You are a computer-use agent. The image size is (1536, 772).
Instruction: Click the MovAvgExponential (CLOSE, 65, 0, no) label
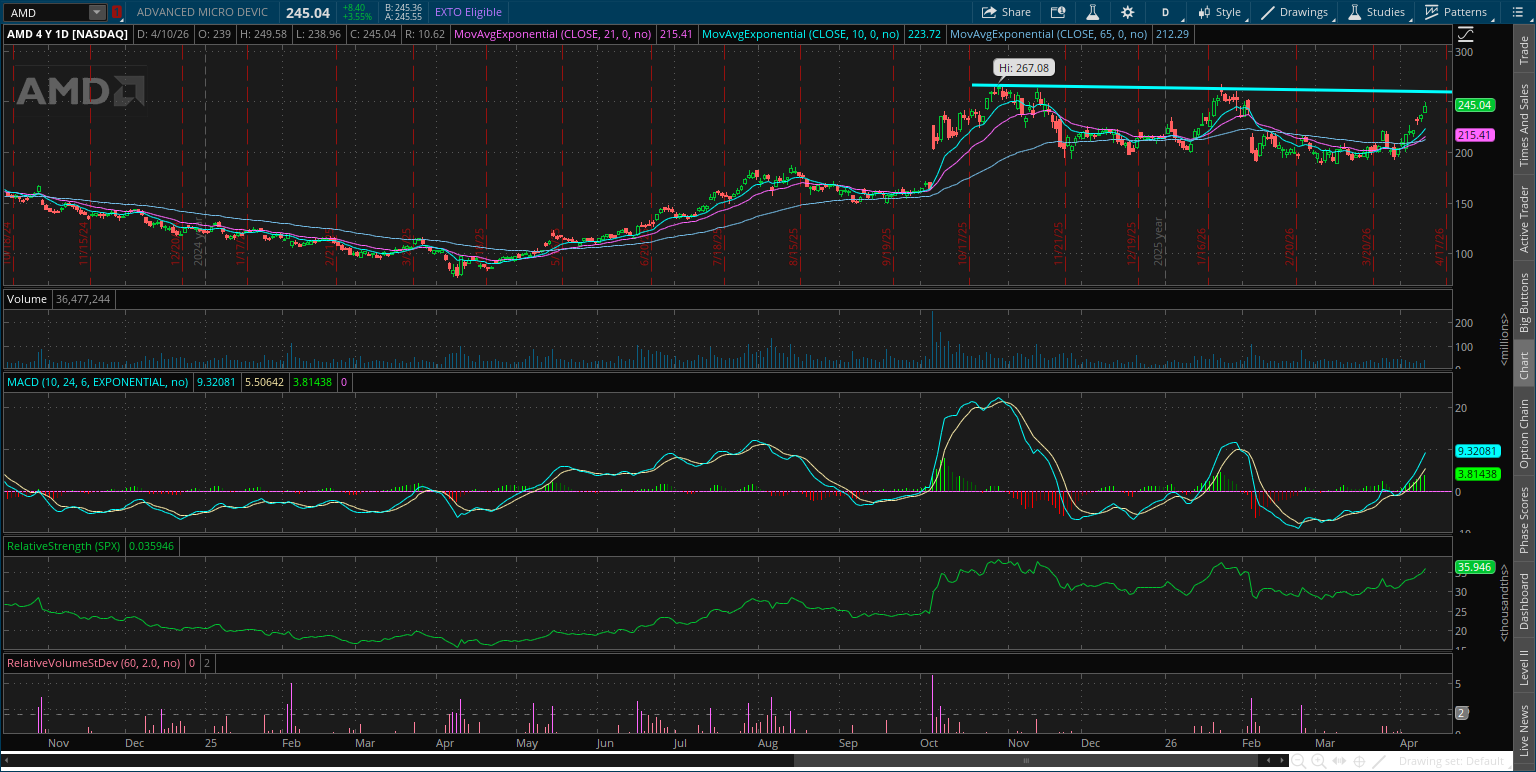[x=1049, y=34]
